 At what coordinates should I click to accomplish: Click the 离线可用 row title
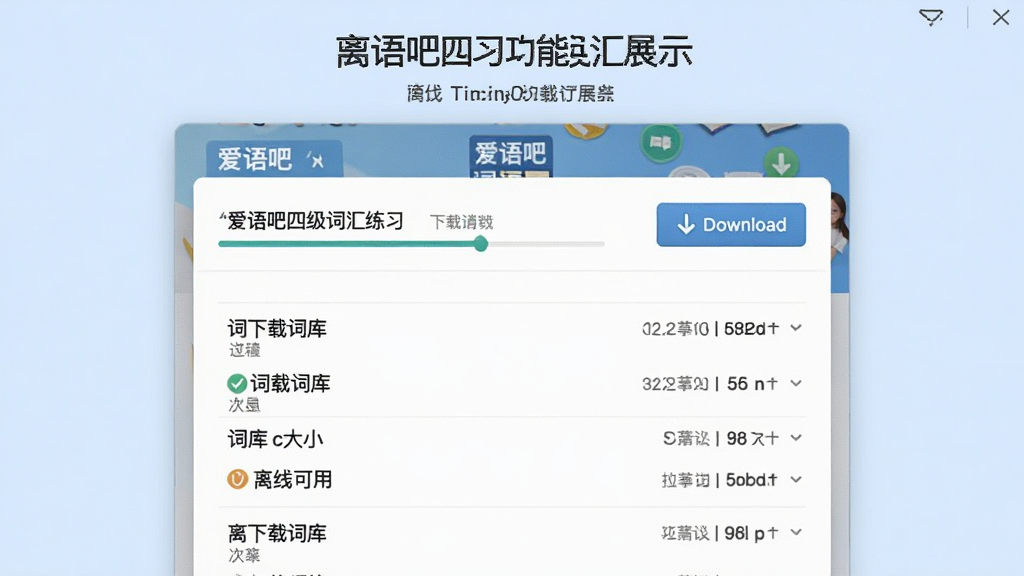pos(293,480)
